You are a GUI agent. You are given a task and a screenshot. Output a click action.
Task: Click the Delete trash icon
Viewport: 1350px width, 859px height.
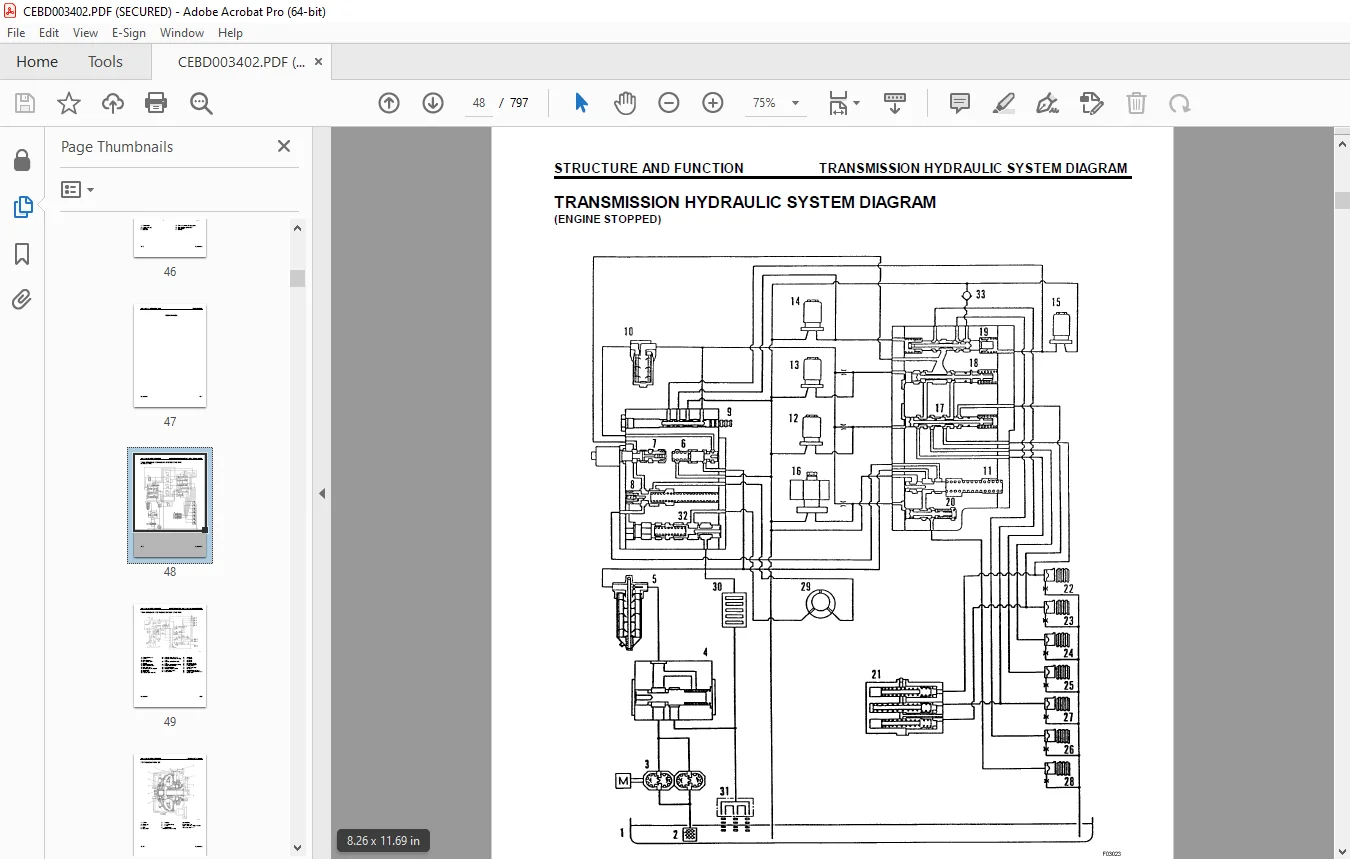1136,103
